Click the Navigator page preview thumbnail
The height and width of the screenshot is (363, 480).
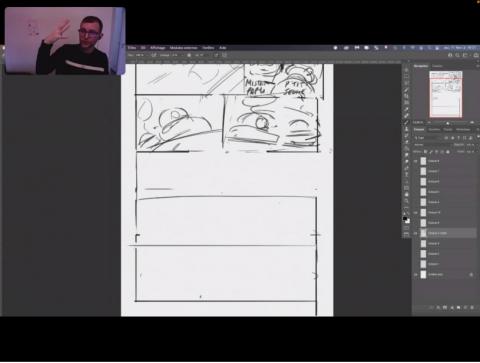pyautogui.click(x=446, y=94)
